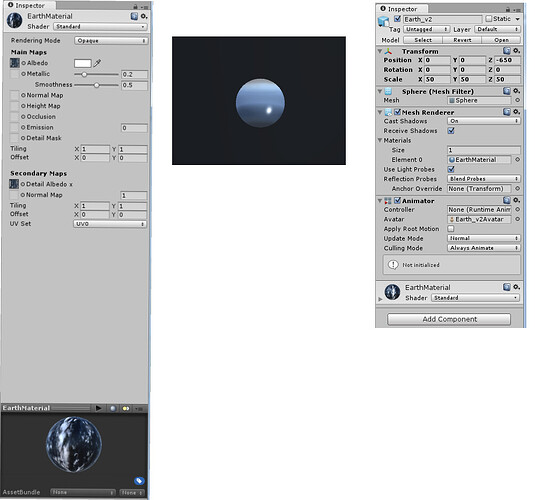Enable the Static checkbox
Image resolution: width=535 pixels, height=500 pixels.
coord(489,18)
